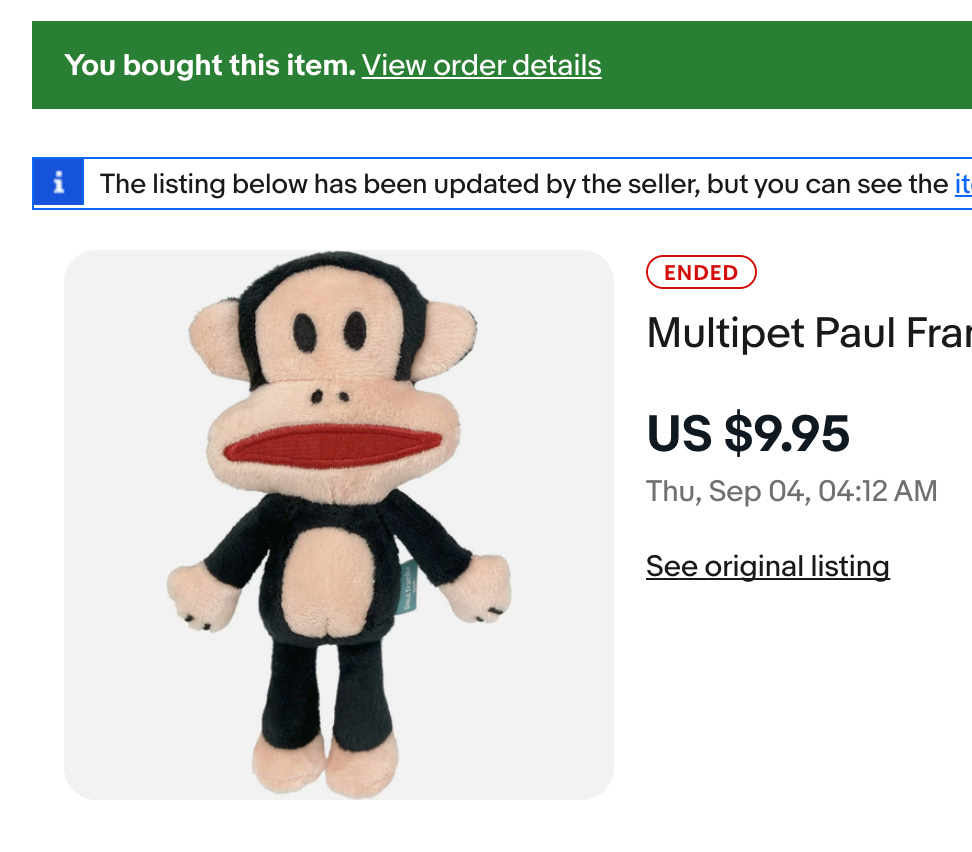Select the Multipet Paul Frank listing title
The height and width of the screenshot is (852, 972).
(x=809, y=333)
